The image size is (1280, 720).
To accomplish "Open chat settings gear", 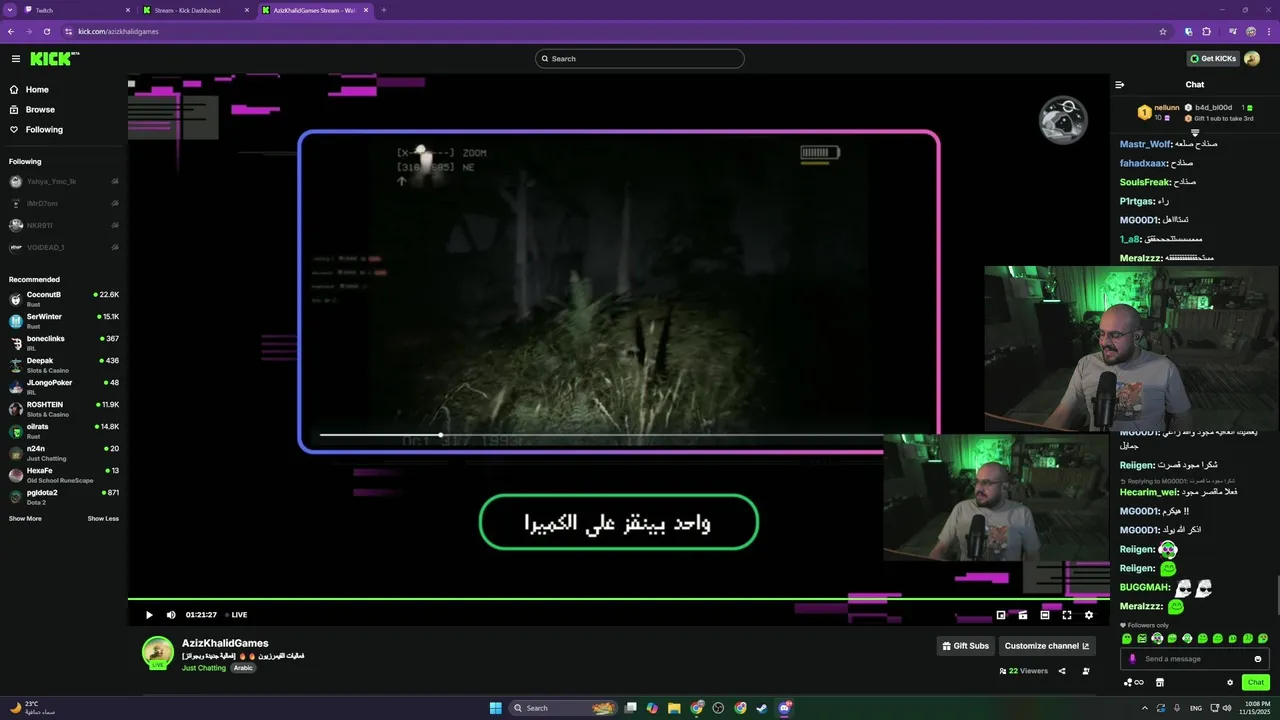I will pyautogui.click(x=1230, y=683).
